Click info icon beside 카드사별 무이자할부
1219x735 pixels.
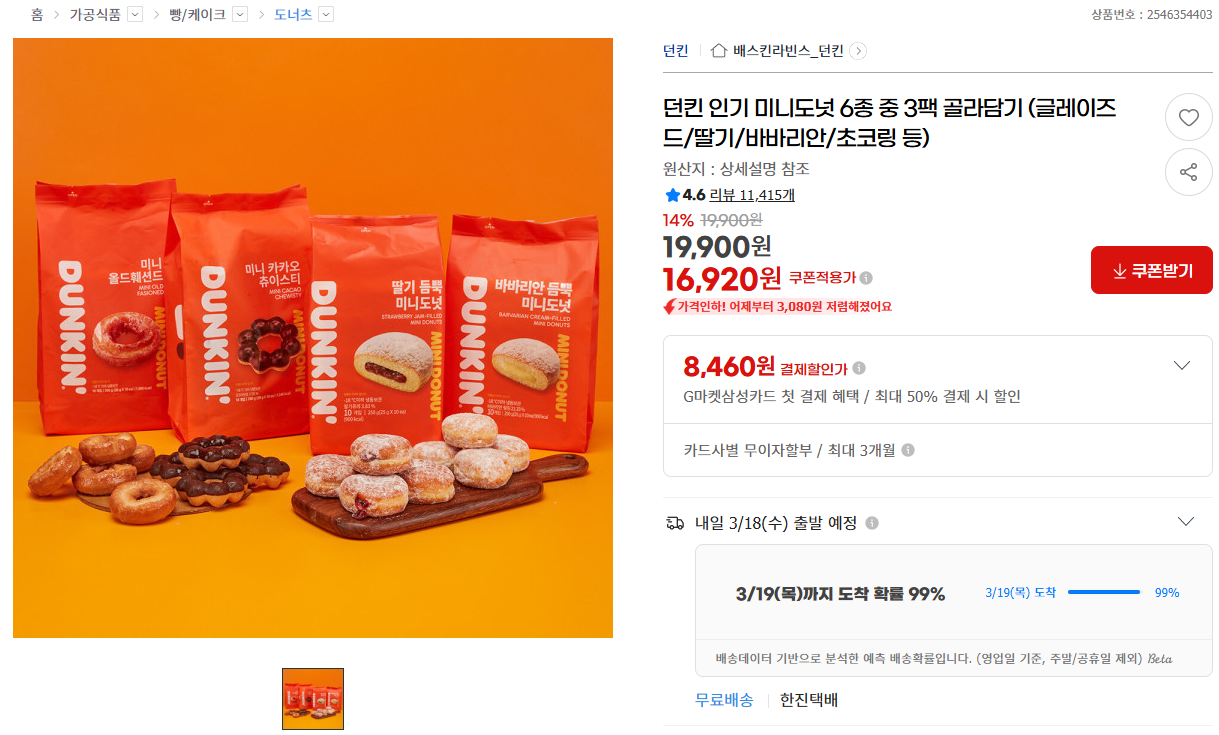pyautogui.click(x=908, y=450)
